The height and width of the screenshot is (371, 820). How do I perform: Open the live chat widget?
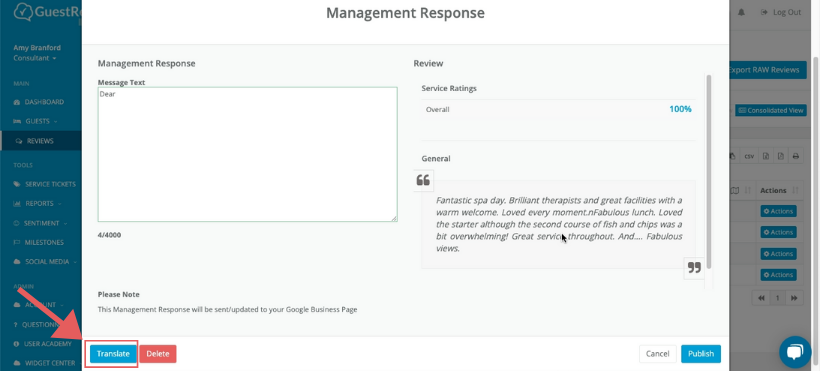[795, 352]
